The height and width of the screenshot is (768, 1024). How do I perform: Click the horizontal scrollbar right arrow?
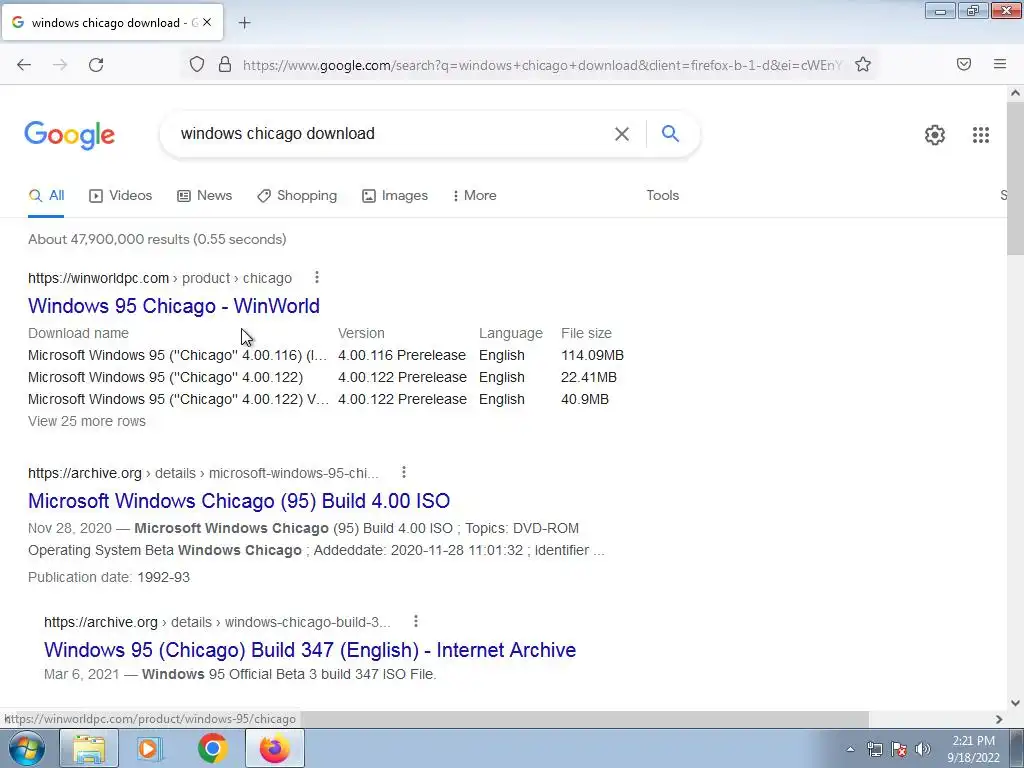point(999,719)
